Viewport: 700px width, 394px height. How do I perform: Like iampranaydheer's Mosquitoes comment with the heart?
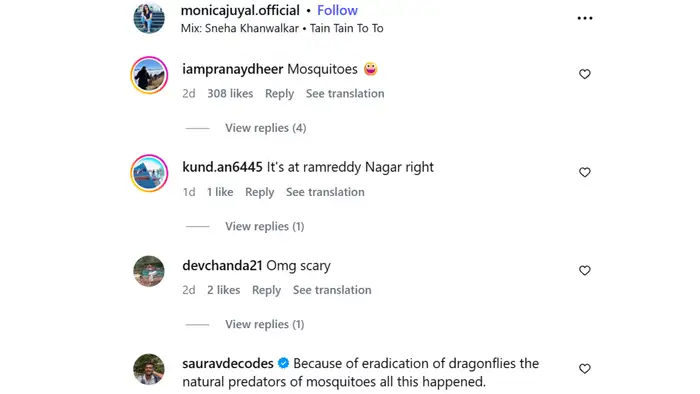coord(584,74)
